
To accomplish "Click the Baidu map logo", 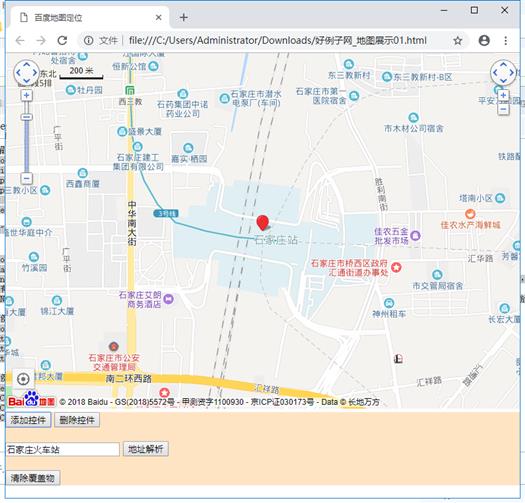I will 32,399.
